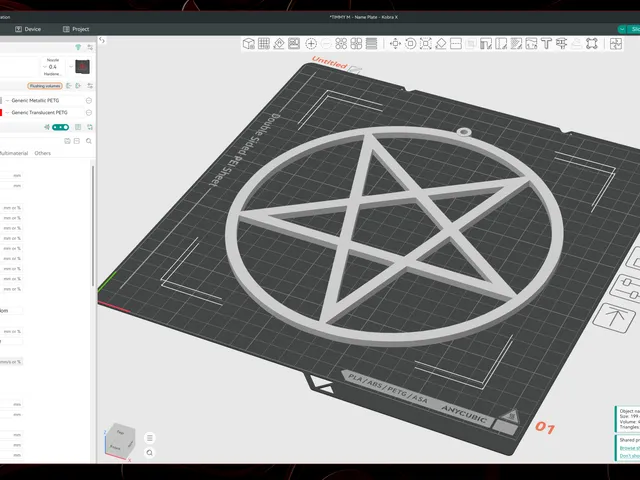Toggle the Advanced mode switch

coord(60,127)
